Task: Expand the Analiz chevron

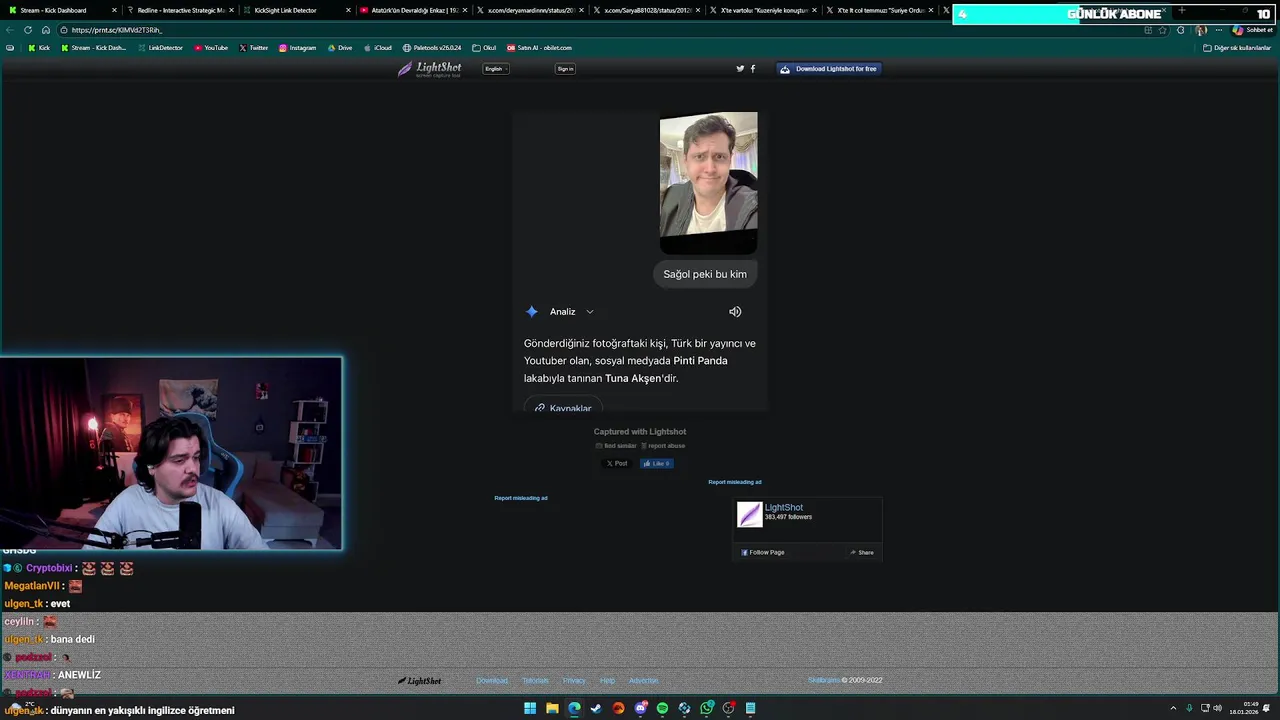Action: tap(590, 312)
